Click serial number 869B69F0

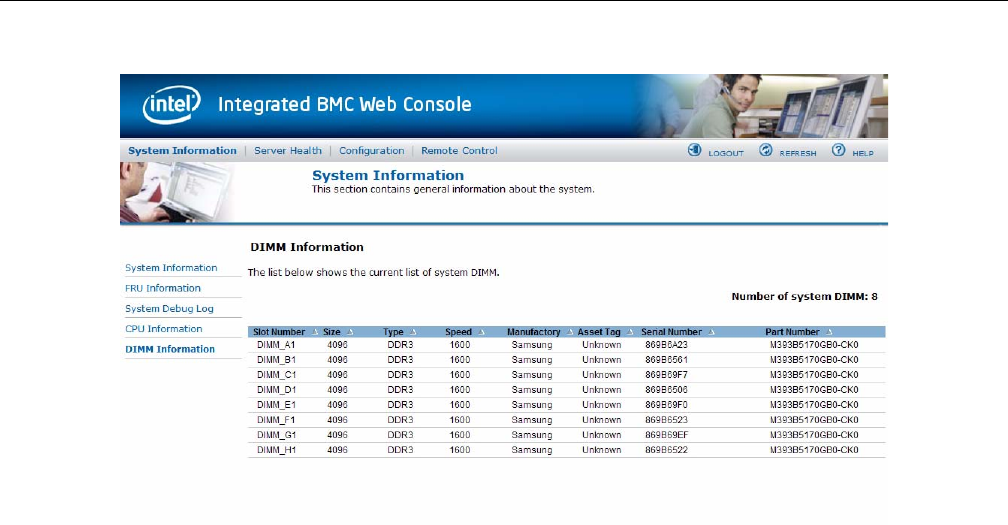coord(666,405)
